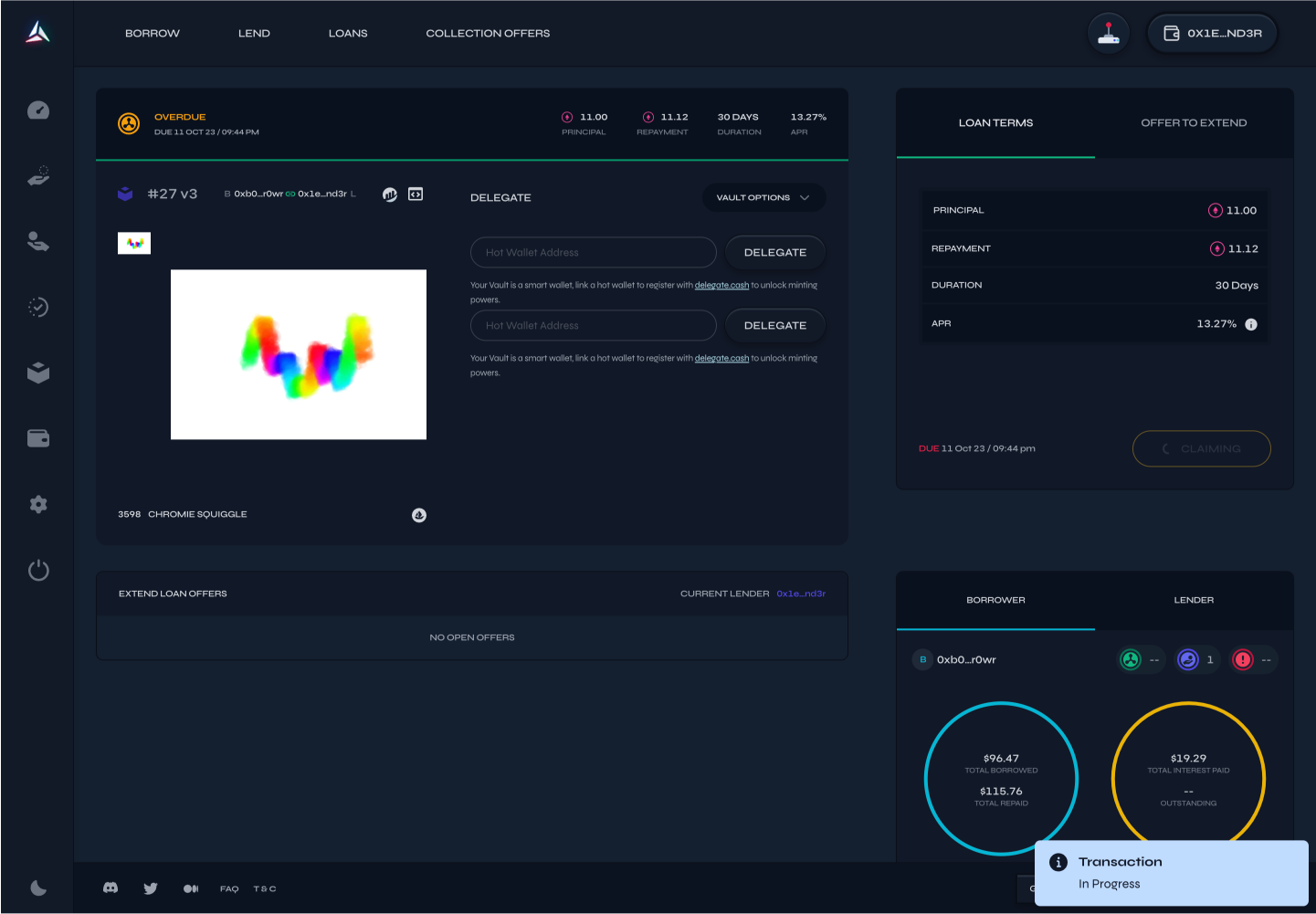Click the power disconnect icon in sidebar

click(x=38, y=571)
